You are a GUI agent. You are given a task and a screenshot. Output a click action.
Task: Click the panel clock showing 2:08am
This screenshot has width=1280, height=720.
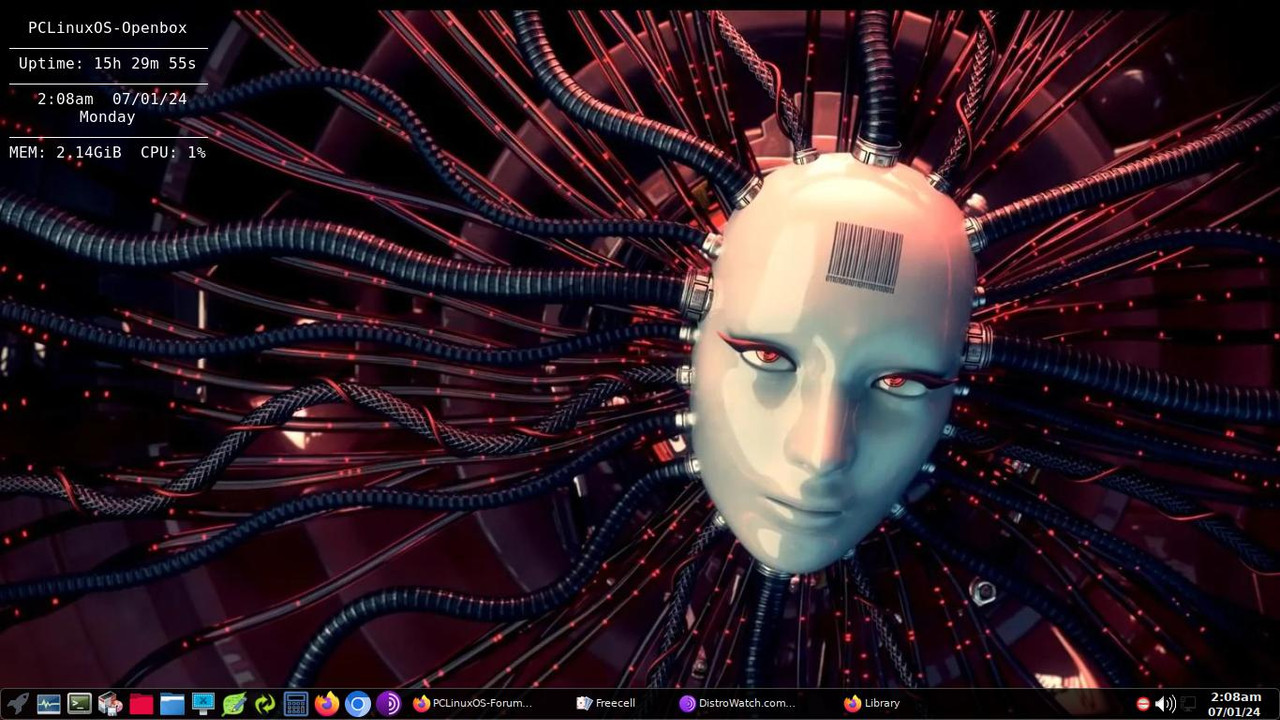(x=1235, y=704)
